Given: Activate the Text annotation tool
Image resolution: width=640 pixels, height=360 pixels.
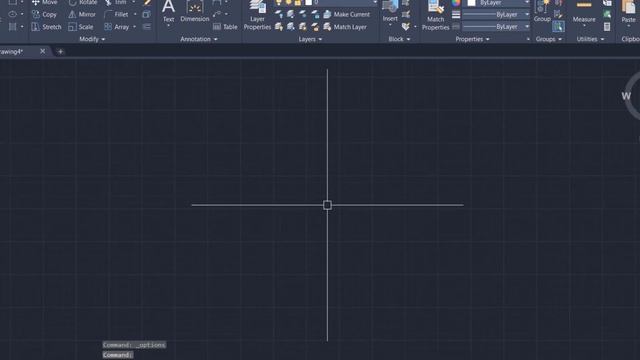Looking at the screenshot, I should click(169, 11).
